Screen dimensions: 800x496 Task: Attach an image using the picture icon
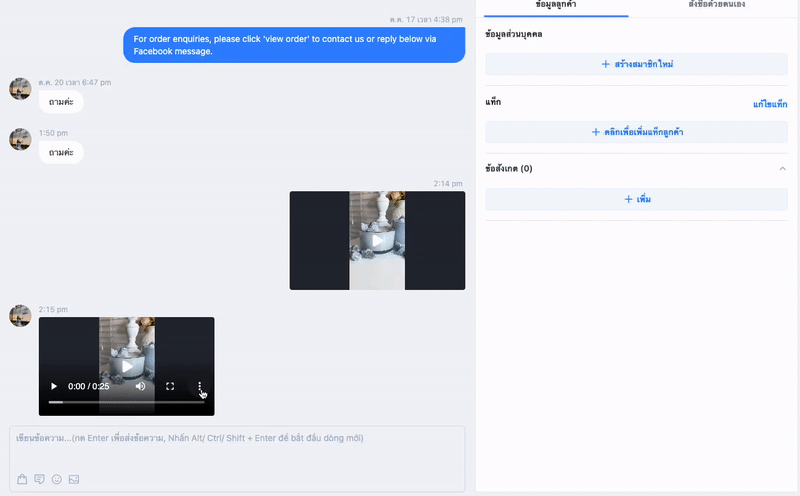point(74,479)
